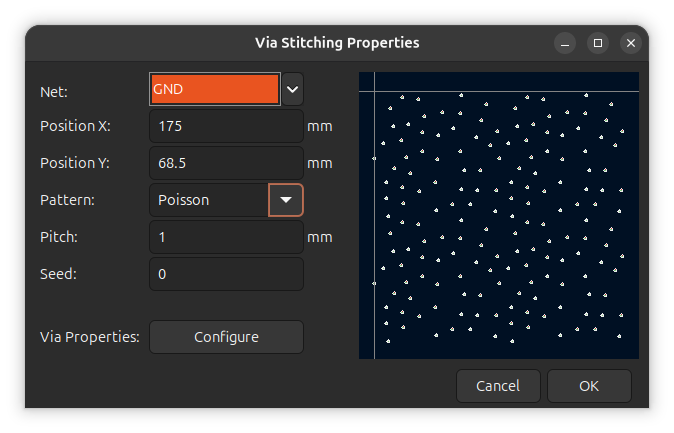Viewport: 674px width, 433px height.
Task: Open Via Properties with Configure button
Action: click(227, 337)
